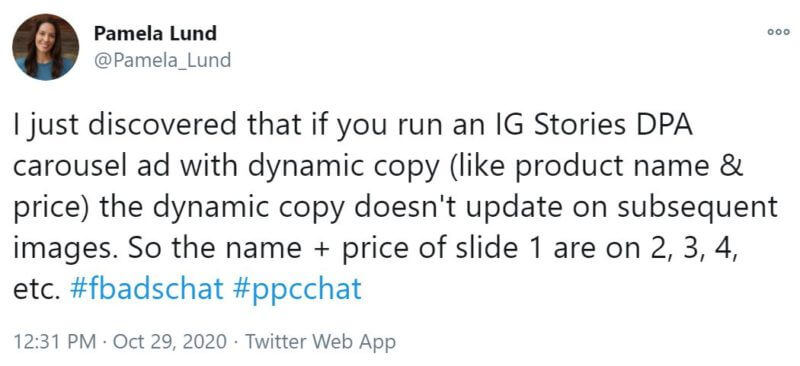Image resolution: width=800 pixels, height=366 pixels.
Task: Click the Oct 29, 2020 date
Action: [x=169, y=341]
